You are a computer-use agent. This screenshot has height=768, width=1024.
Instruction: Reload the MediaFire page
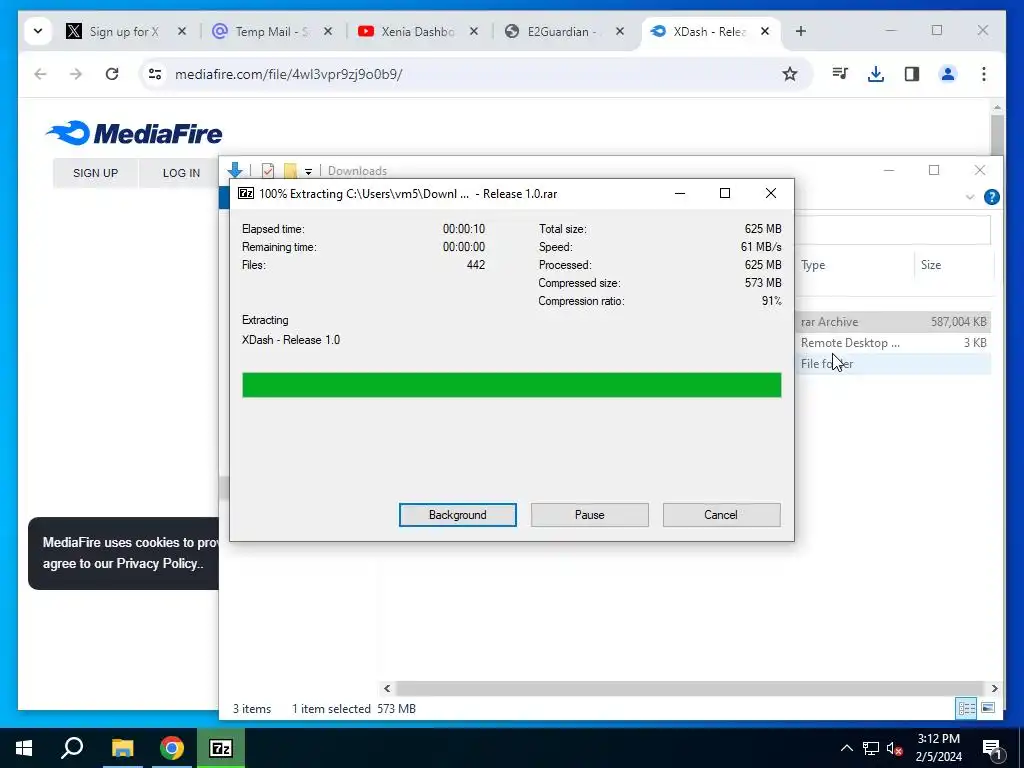tap(112, 74)
